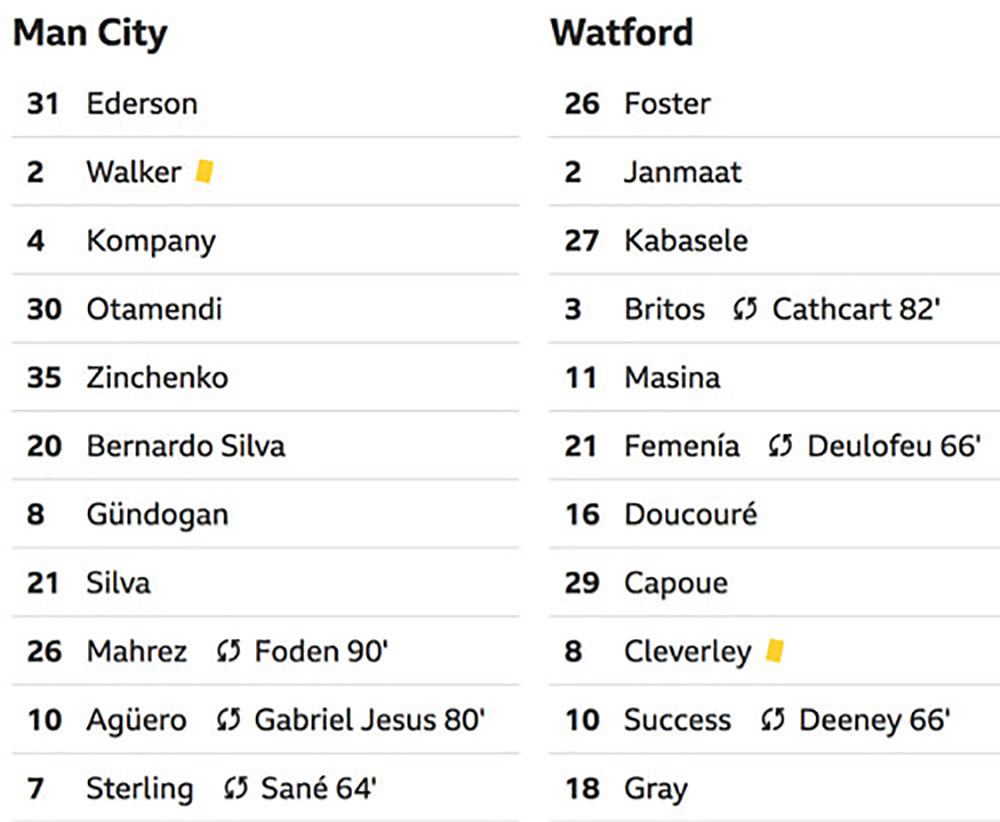Image resolution: width=1000 pixels, height=822 pixels.
Task: Select substitute Gabriel Jesus 80'
Action: [x=370, y=720]
